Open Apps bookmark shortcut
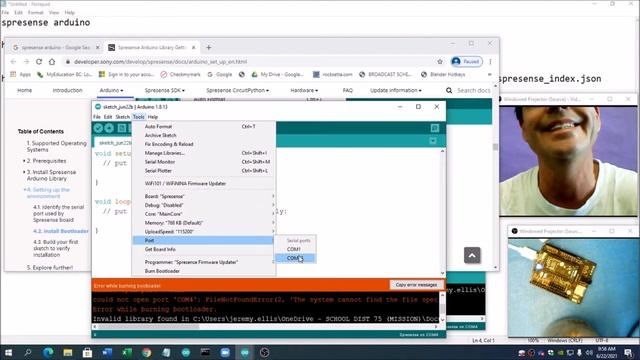Viewport: 640px width, 360px height. pos(20,74)
